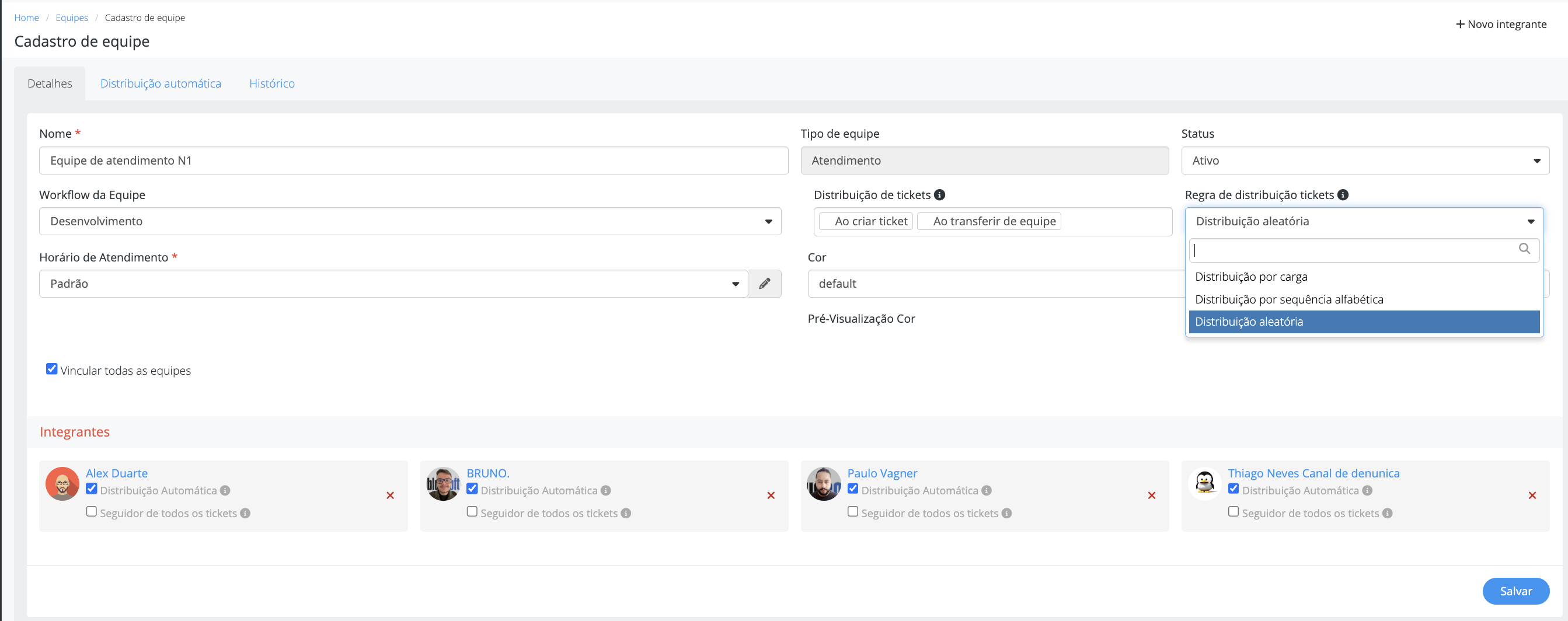Uncheck Distribuição Automática for Alex Duarte
The image size is (1568, 621).
point(91,489)
